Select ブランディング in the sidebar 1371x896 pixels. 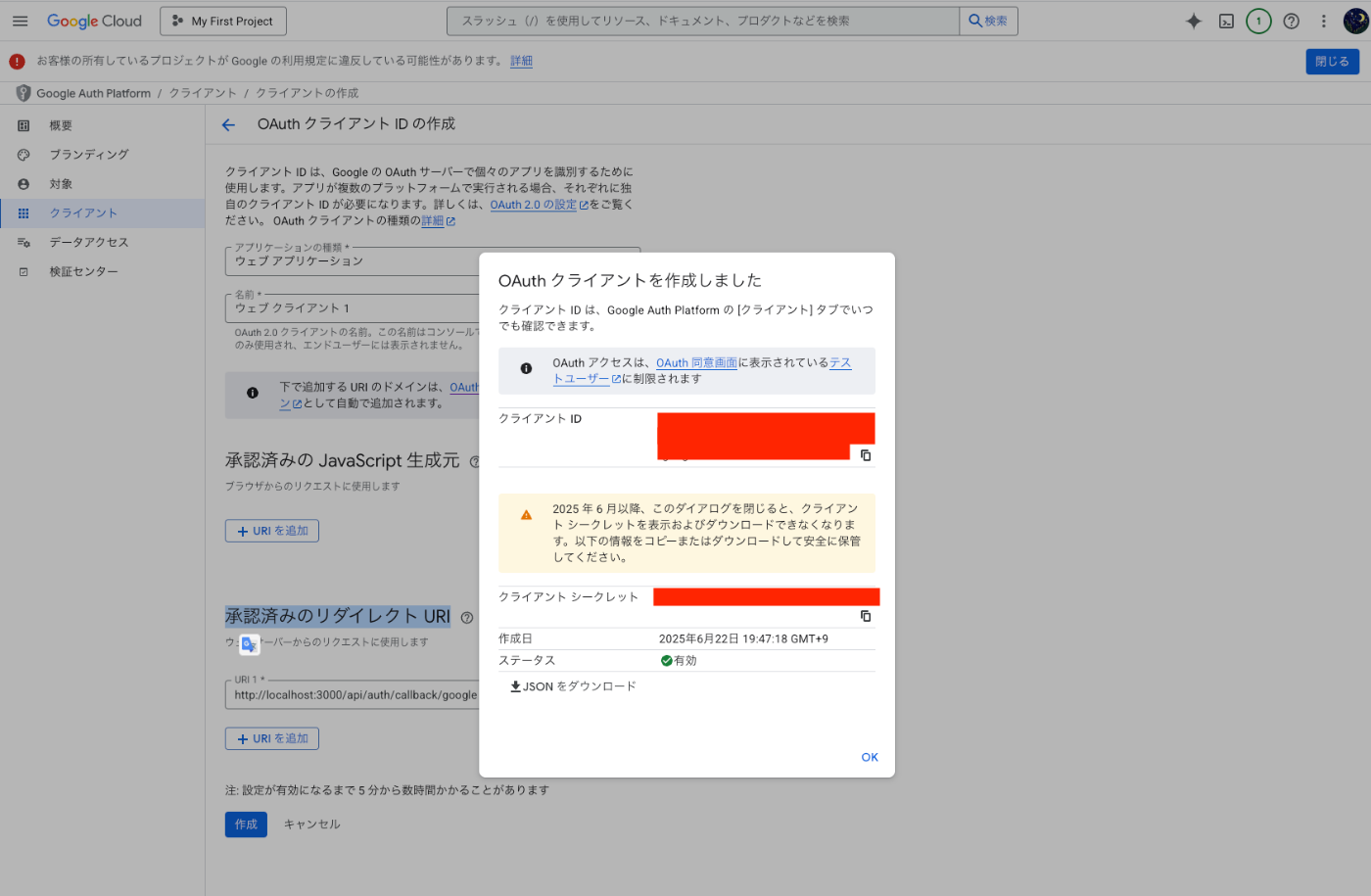click(103, 155)
